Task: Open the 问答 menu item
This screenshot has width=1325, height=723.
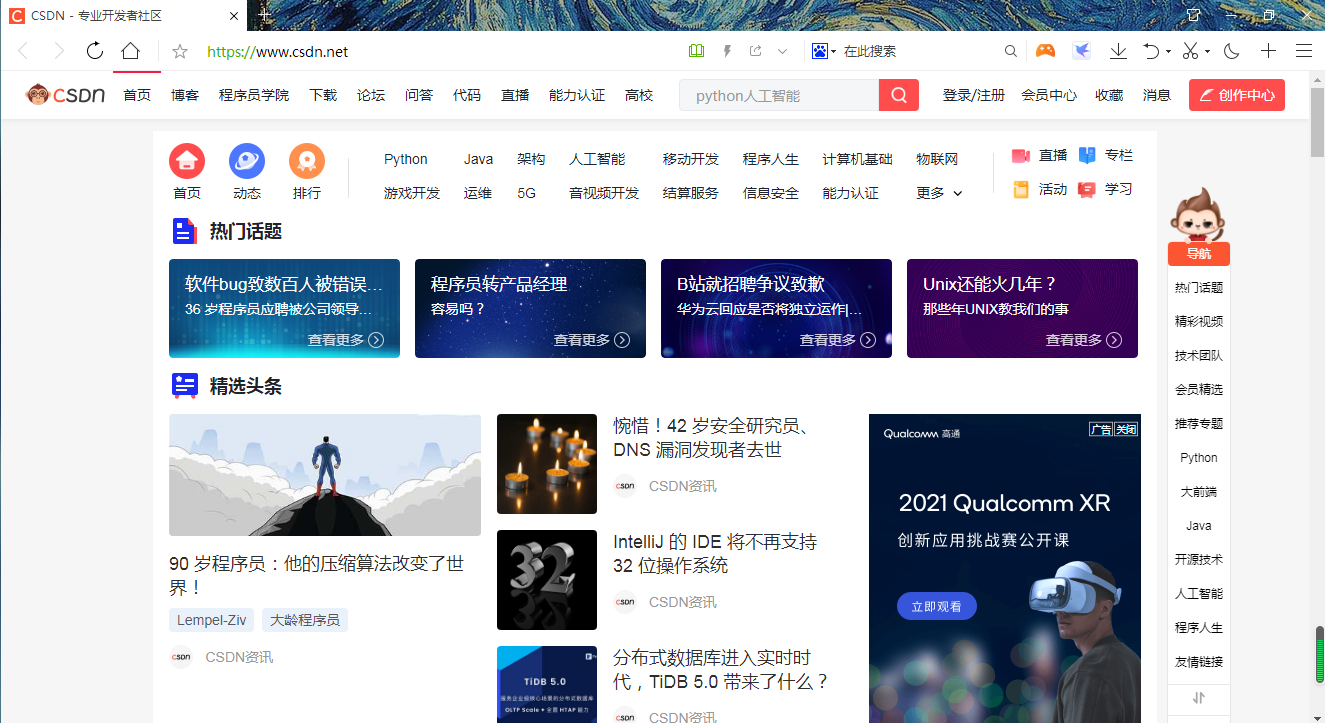Action: tap(419, 95)
